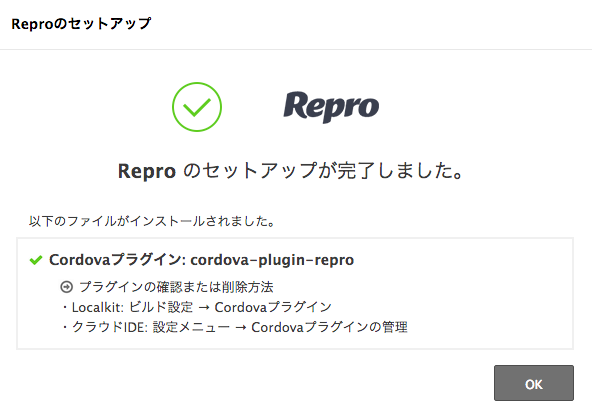Click the arrow after ビルド設定

click(204, 308)
